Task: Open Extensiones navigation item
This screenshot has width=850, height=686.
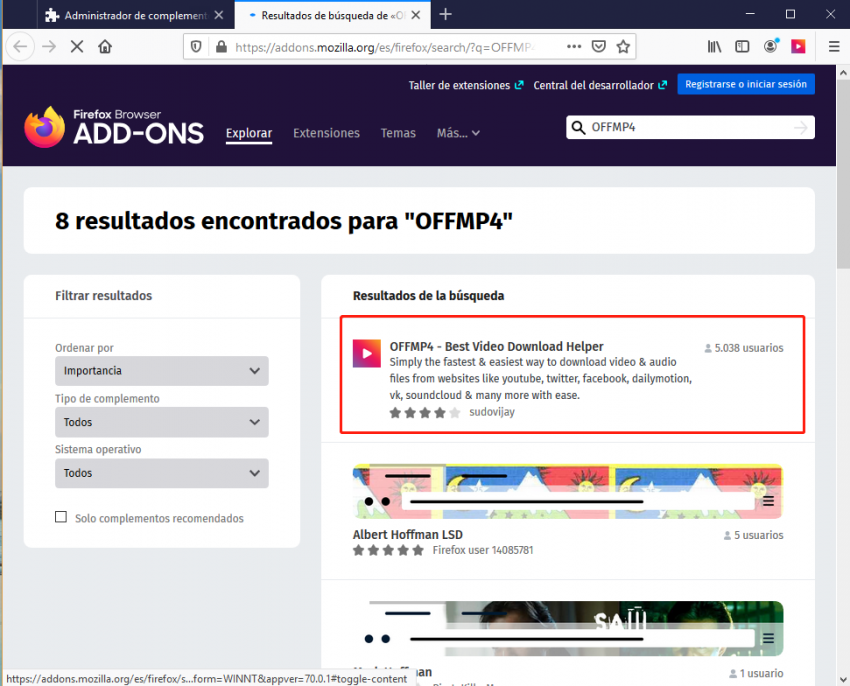Action: (326, 133)
